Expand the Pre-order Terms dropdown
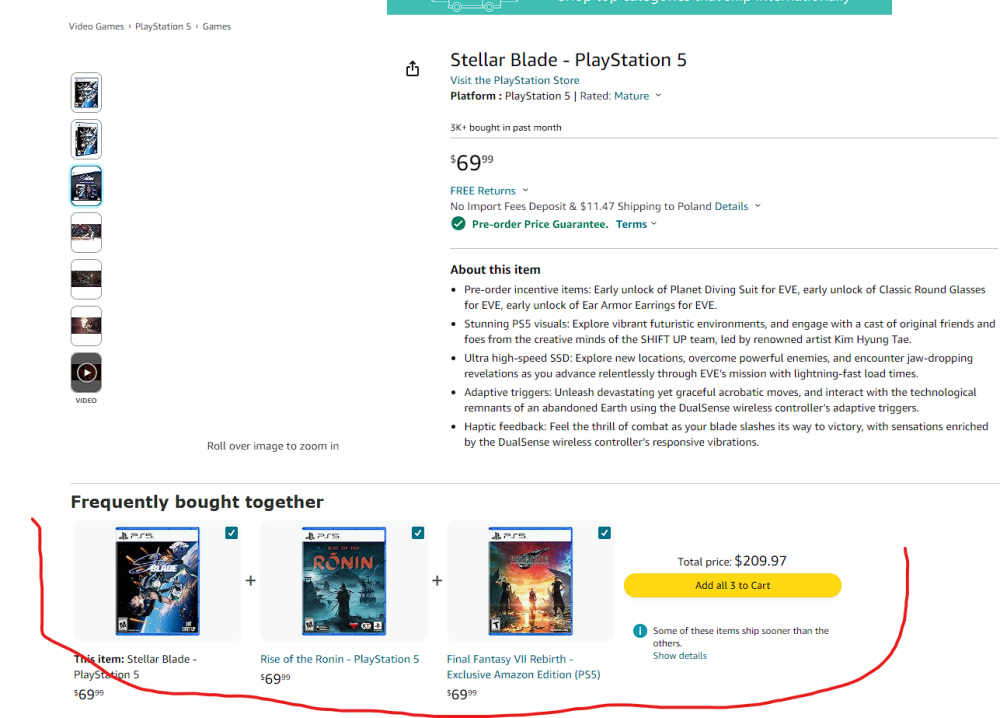The height and width of the screenshot is (718, 1000). (x=636, y=224)
